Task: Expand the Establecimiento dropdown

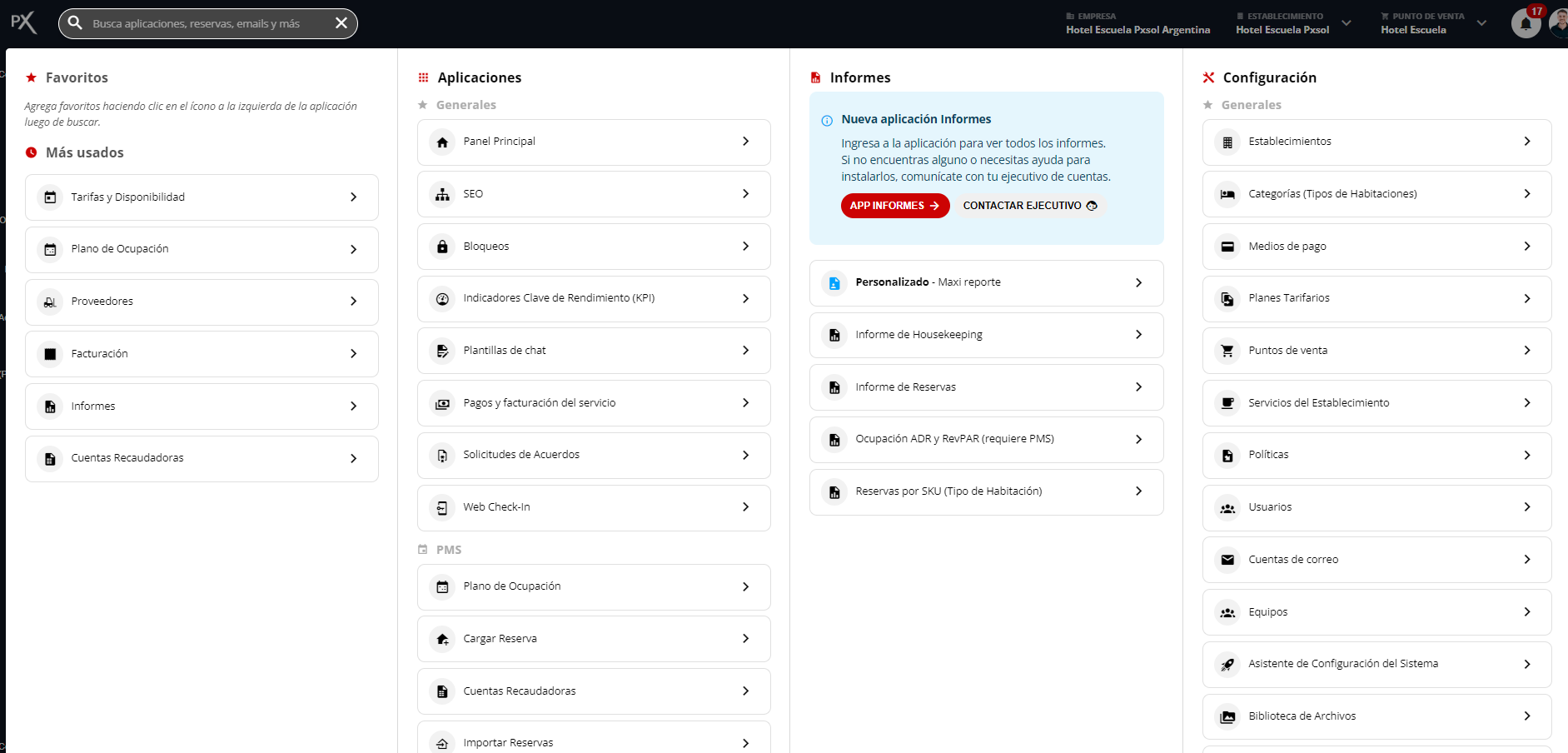Action: tap(1346, 23)
